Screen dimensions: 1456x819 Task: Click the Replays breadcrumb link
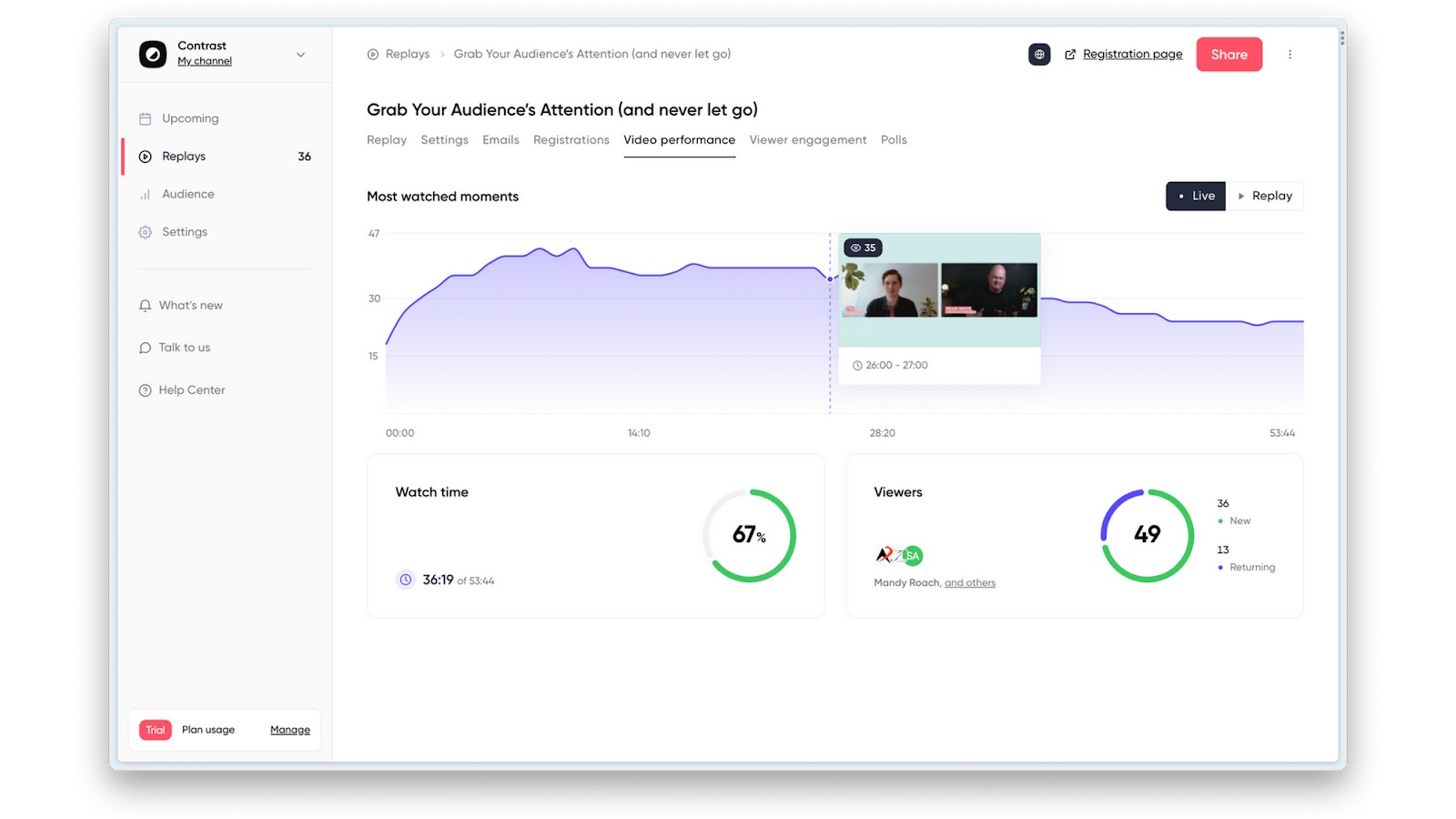click(x=408, y=55)
